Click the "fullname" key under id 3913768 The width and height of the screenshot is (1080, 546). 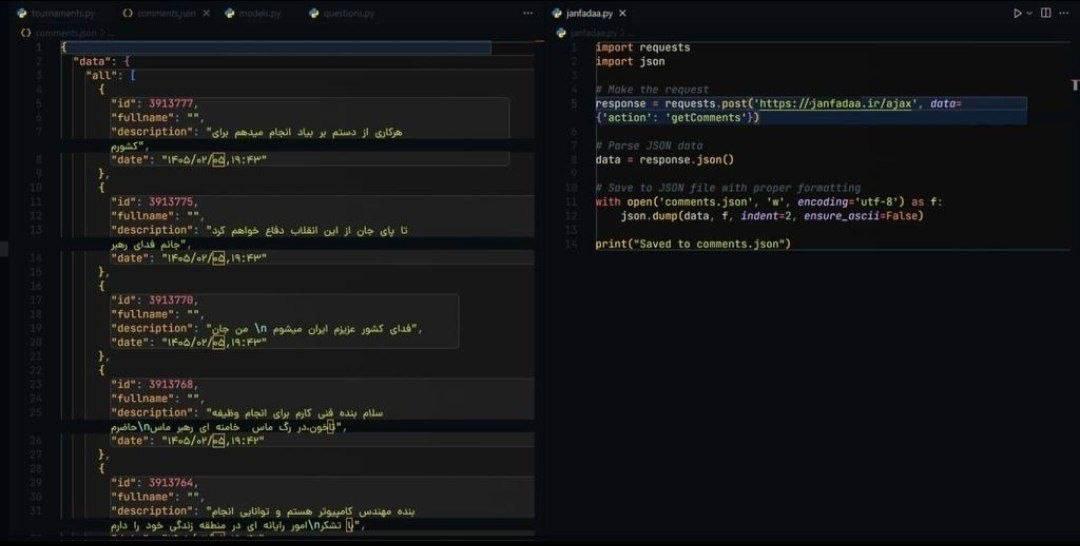pos(142,399)
